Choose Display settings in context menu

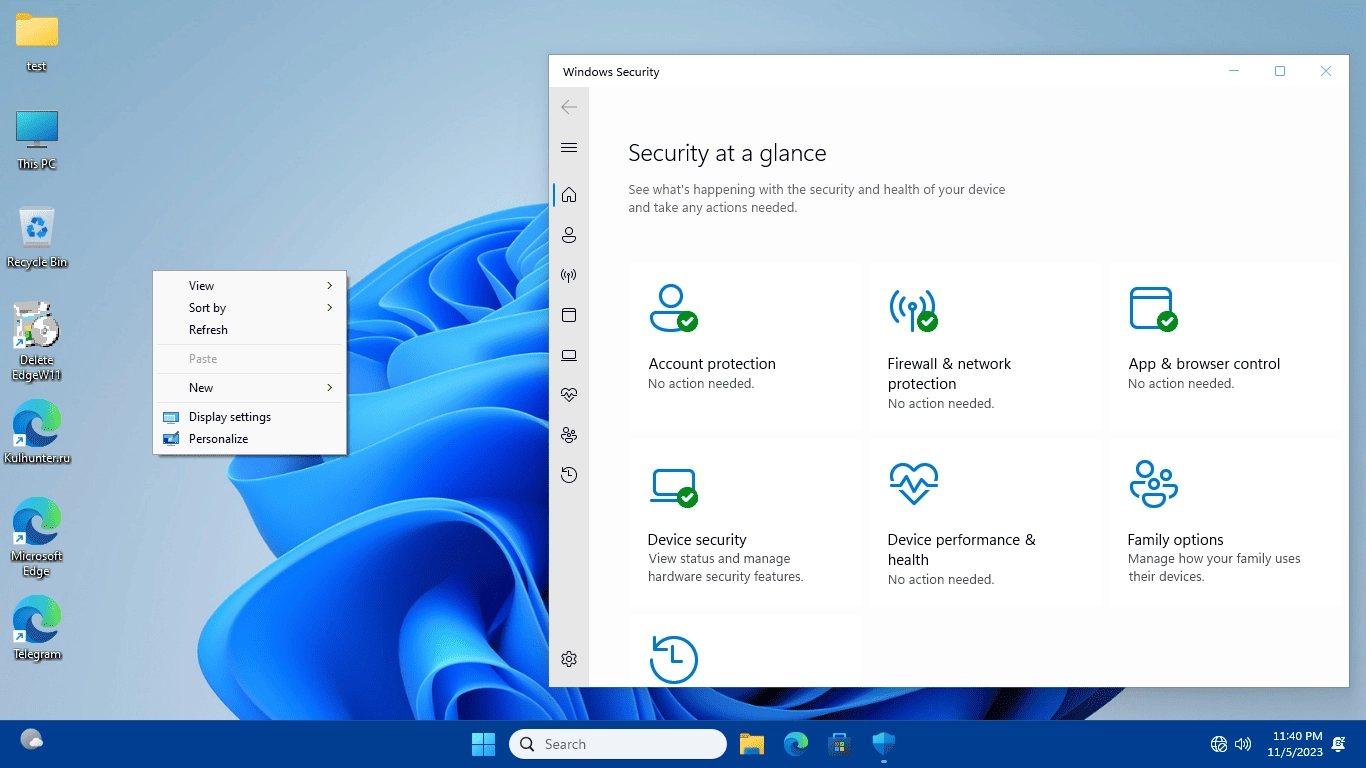(x=250, y=417)
